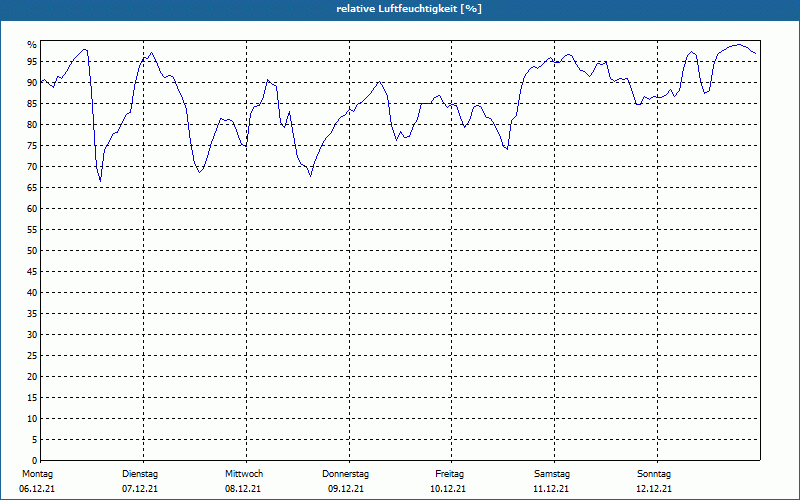Click the 'relative Luftfeuchtigkeit [%]' title
Viewport: 800px width, 500px height.
409,9
